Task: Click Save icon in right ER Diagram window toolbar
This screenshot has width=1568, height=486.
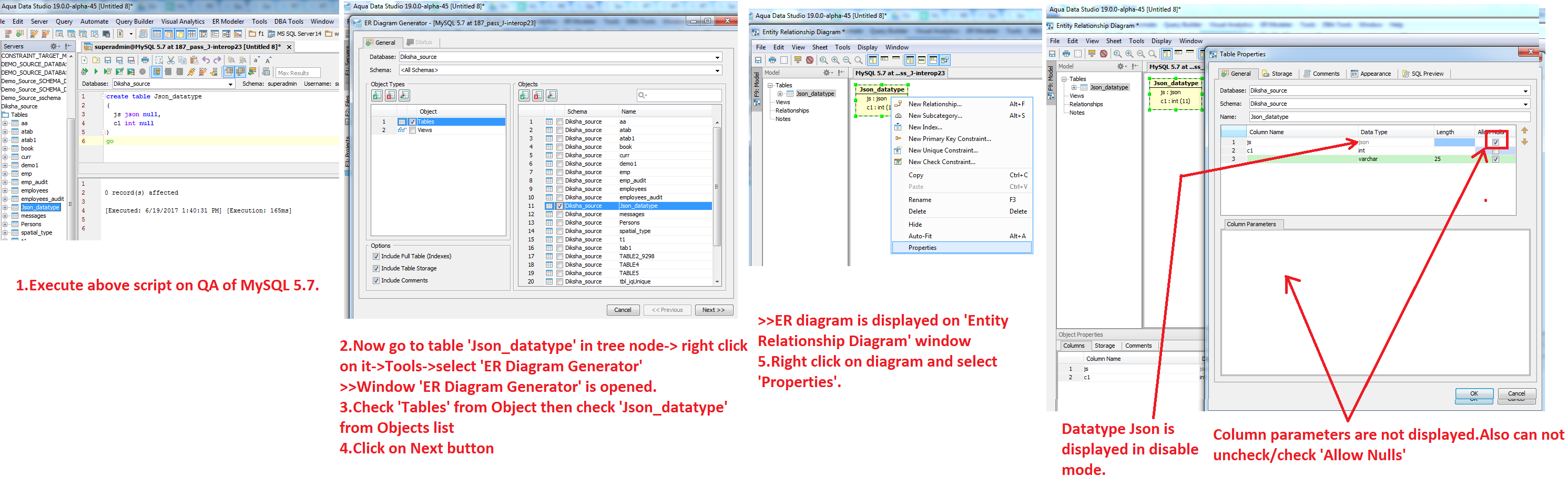Action: [x=1052, y=54]
